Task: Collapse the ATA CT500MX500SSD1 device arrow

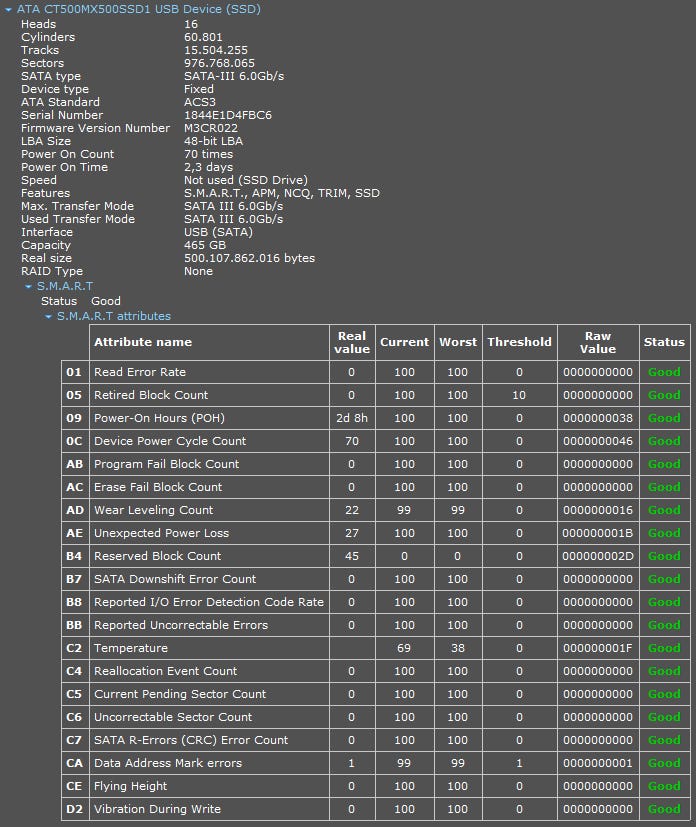Action: (8, 9)
